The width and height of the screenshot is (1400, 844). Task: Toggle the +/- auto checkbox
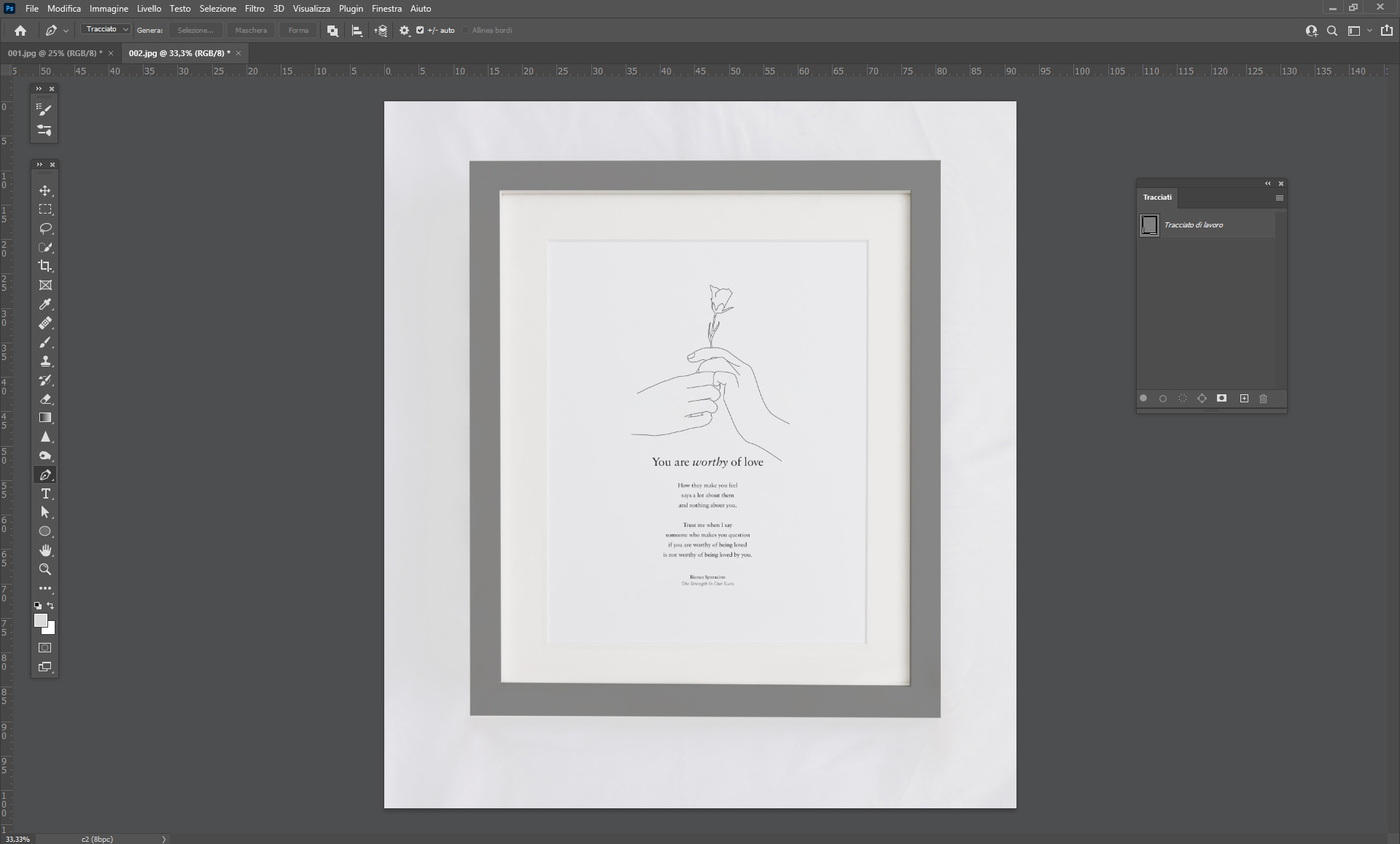pos(420,31)
